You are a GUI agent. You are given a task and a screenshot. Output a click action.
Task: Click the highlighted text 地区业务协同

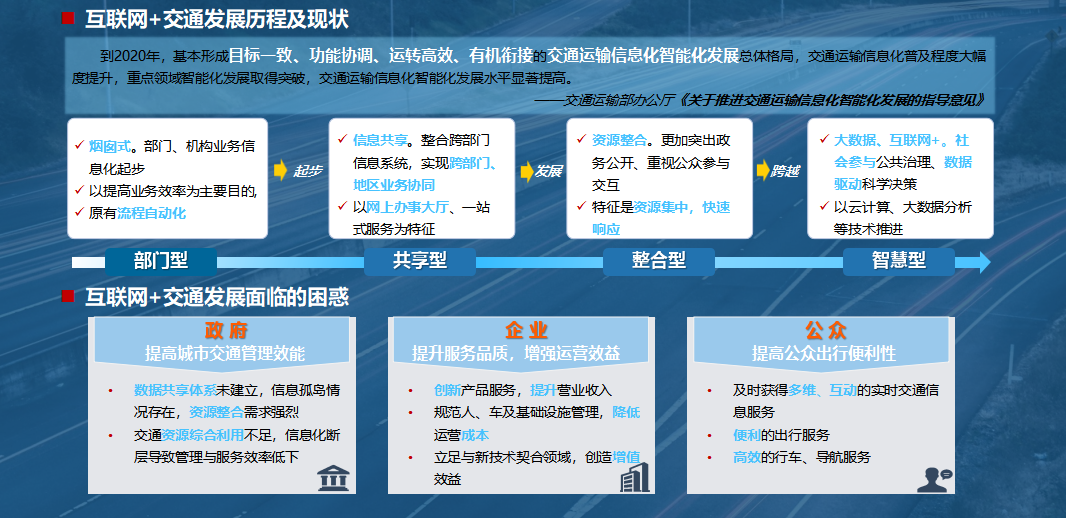point(394,185)
